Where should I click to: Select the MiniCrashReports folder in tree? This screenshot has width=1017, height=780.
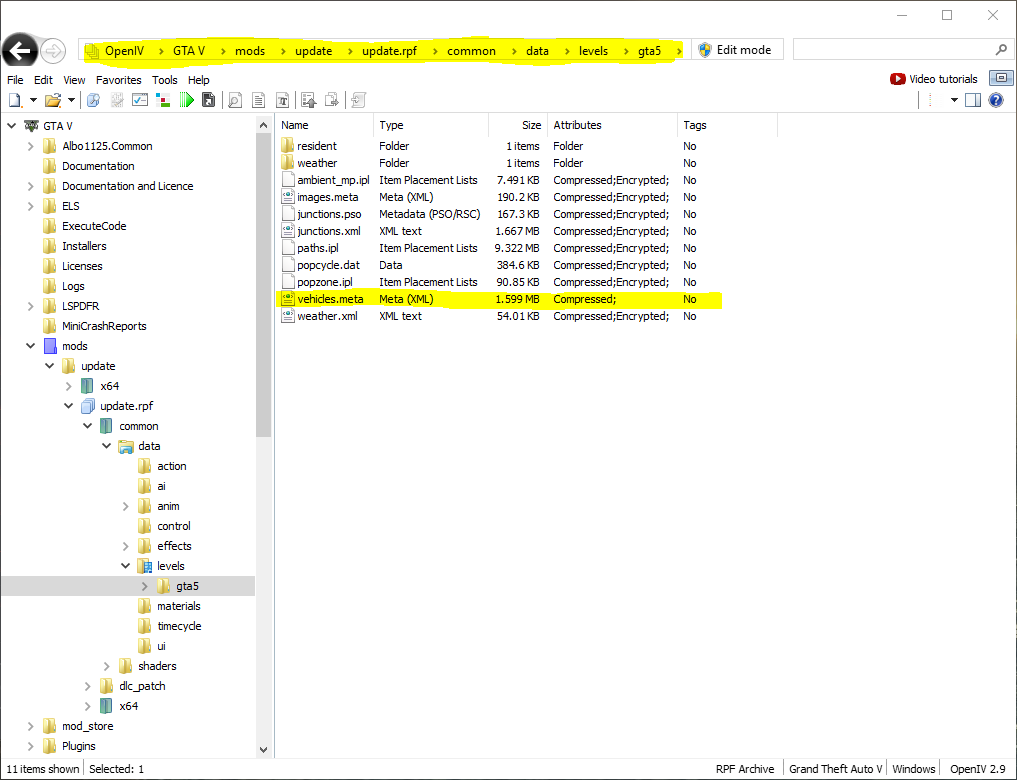104,326
